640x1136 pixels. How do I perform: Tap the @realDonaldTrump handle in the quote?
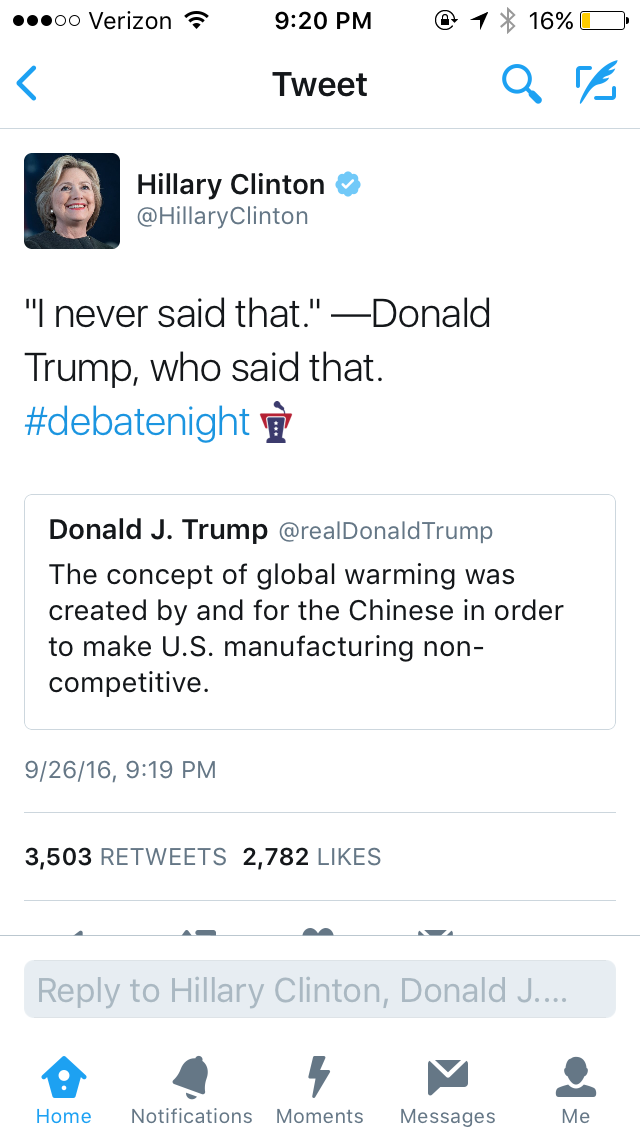[385, 531]
